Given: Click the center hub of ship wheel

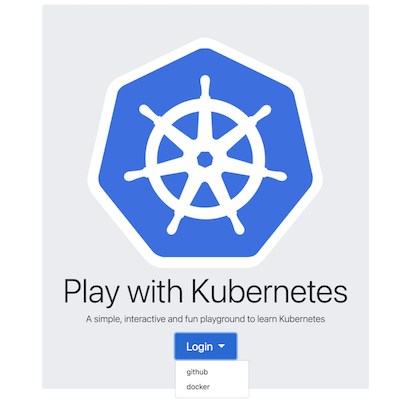Looking at the screenshot, I should coord(205,159).
